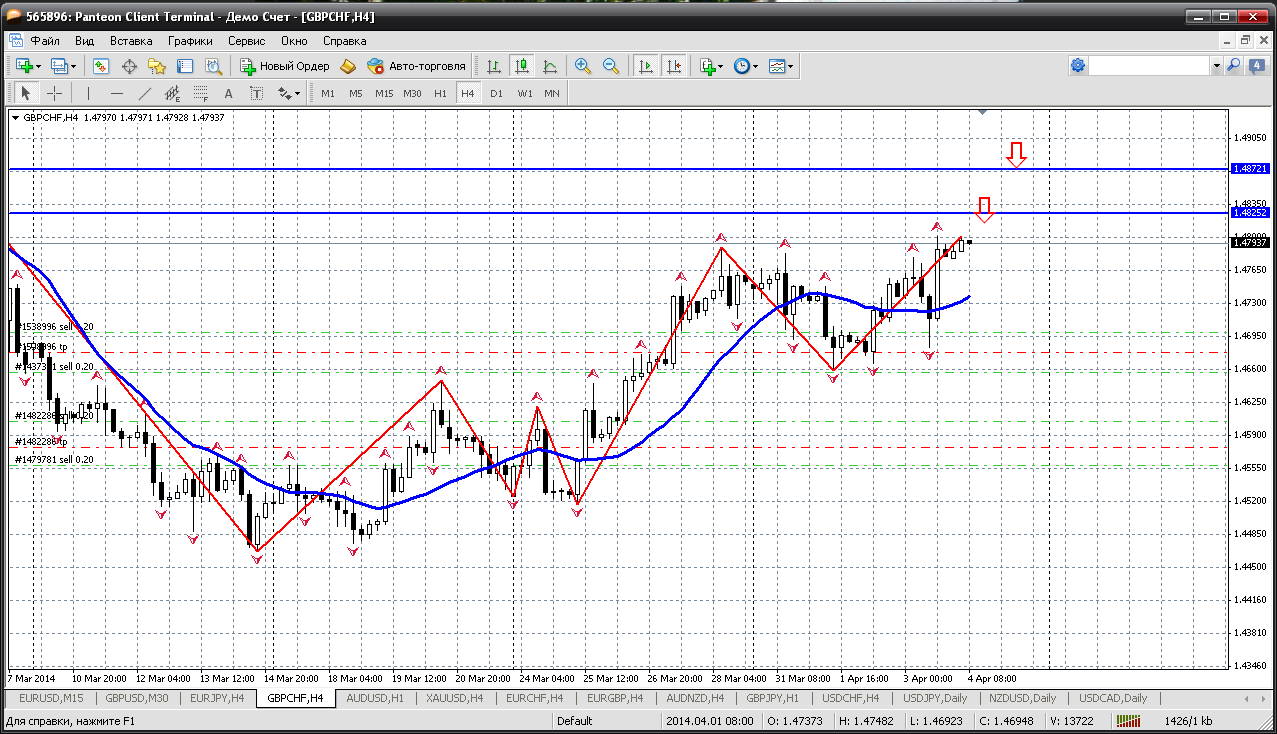The width and height of the screenshot is (1277, 734).
Task: Select the Fibonacci retracement tool
Action: coord(201,93)
